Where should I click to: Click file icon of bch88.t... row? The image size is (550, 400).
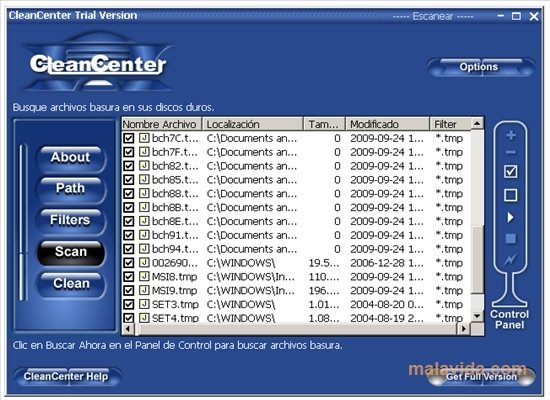coord(144,193)
